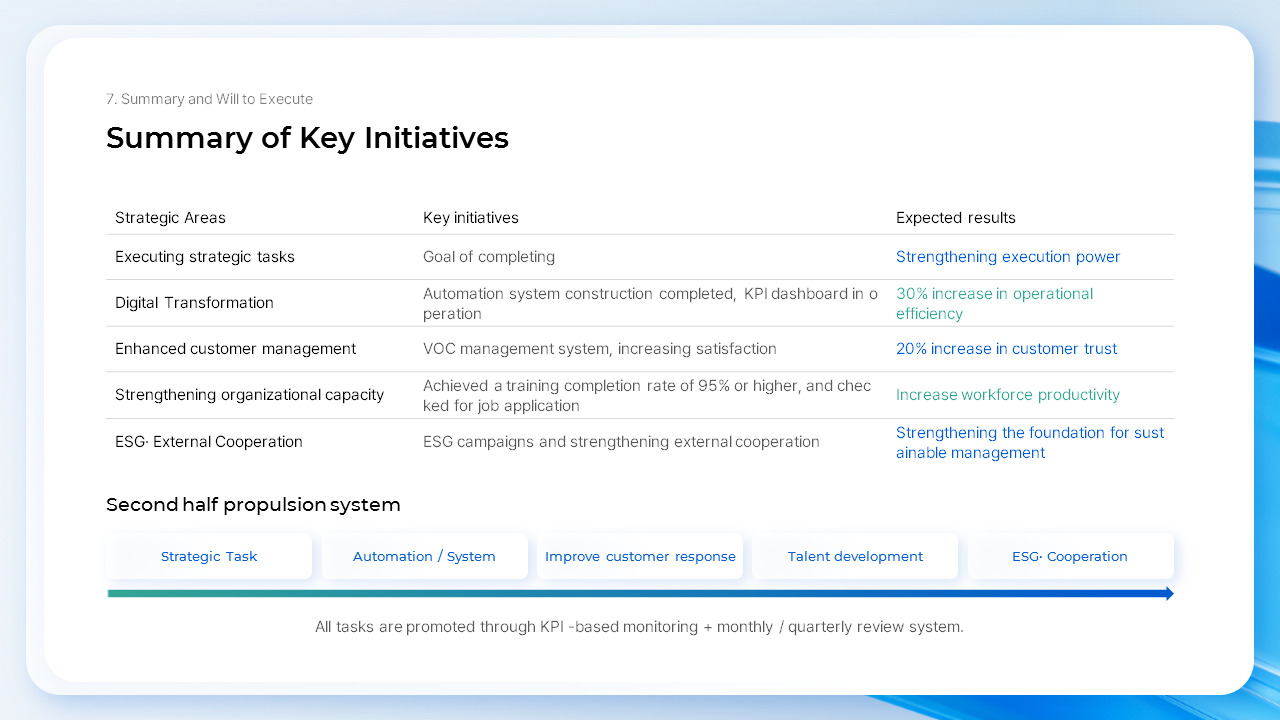This screenshot has height=720, width=1280.
Task: Select the Strategic Task button
Action: (x=209, y=556)
